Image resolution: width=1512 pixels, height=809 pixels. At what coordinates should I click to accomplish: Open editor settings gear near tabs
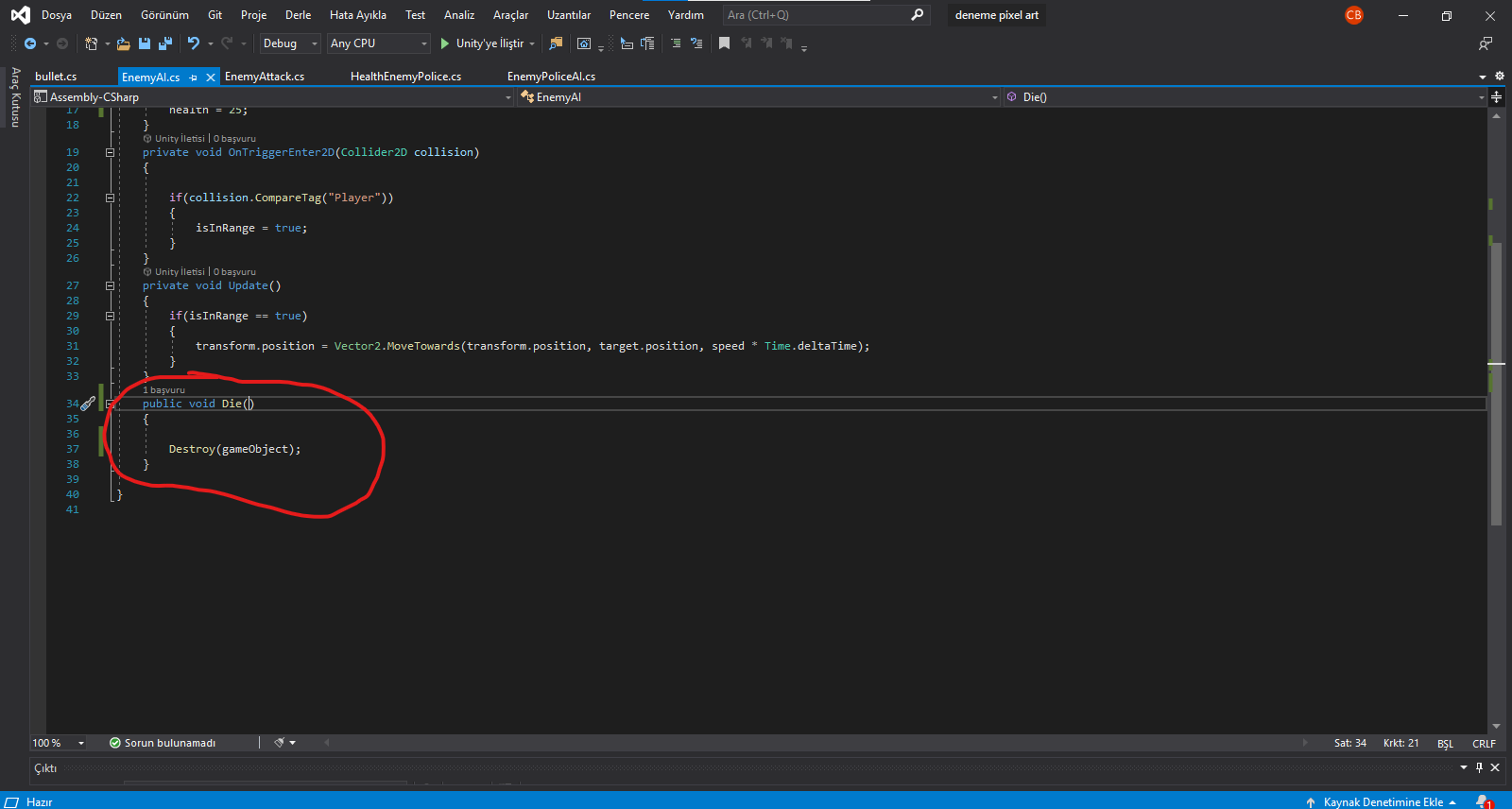1499,77
